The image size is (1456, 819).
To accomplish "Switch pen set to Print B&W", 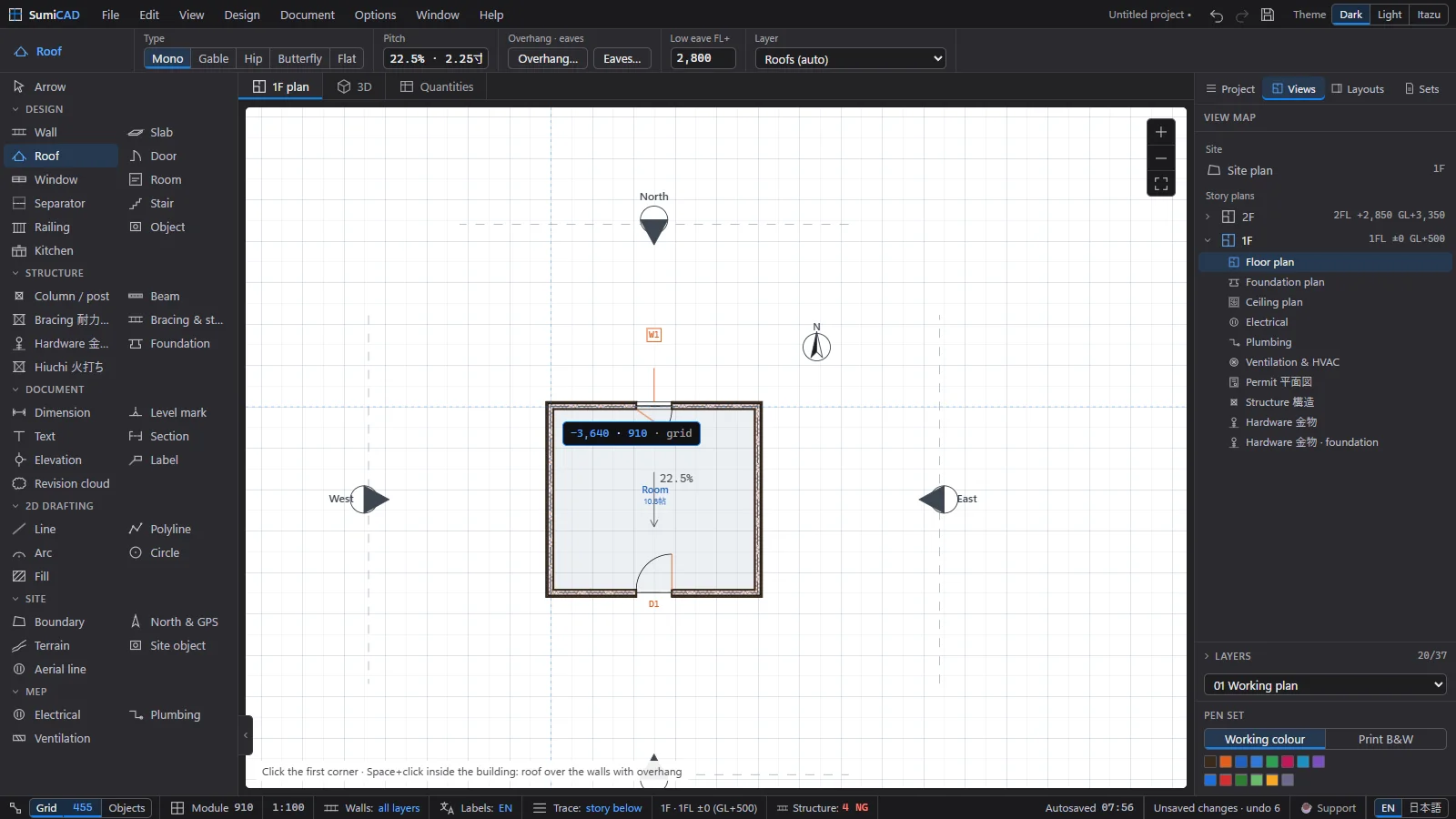I will [1386, 739].
